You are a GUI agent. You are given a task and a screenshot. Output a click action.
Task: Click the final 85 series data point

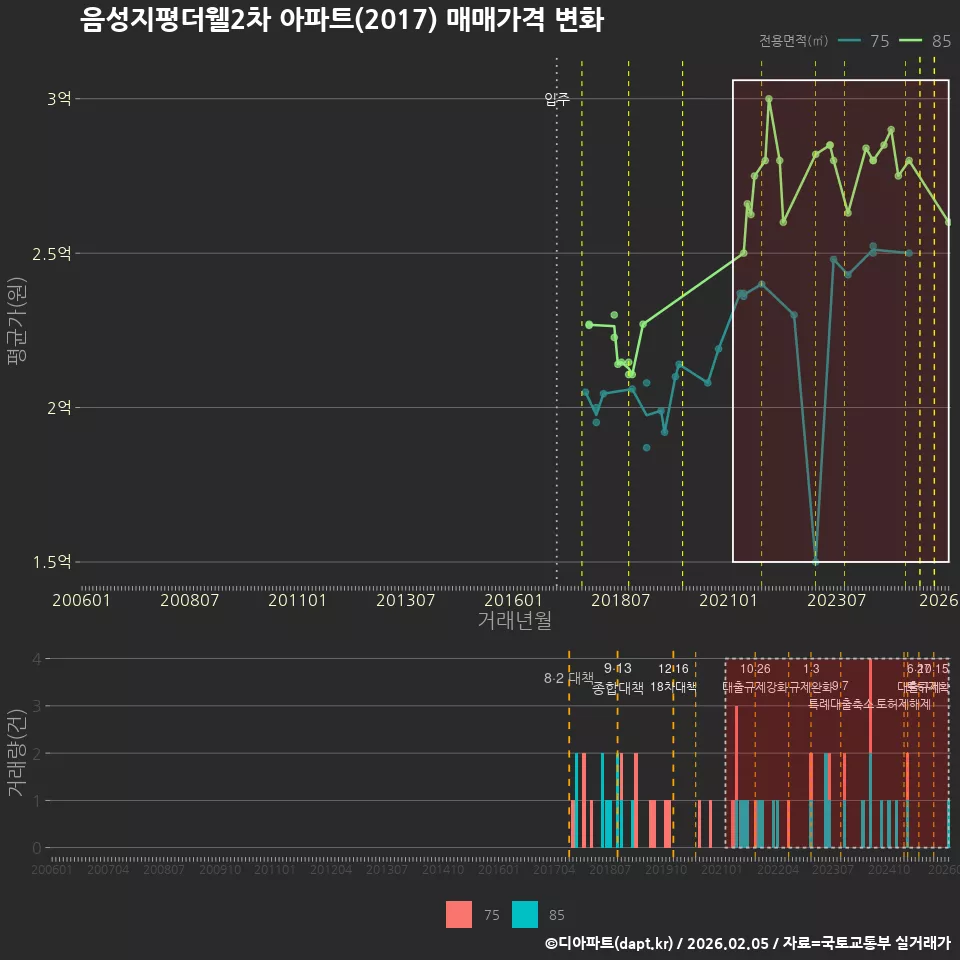coord(948,222)
